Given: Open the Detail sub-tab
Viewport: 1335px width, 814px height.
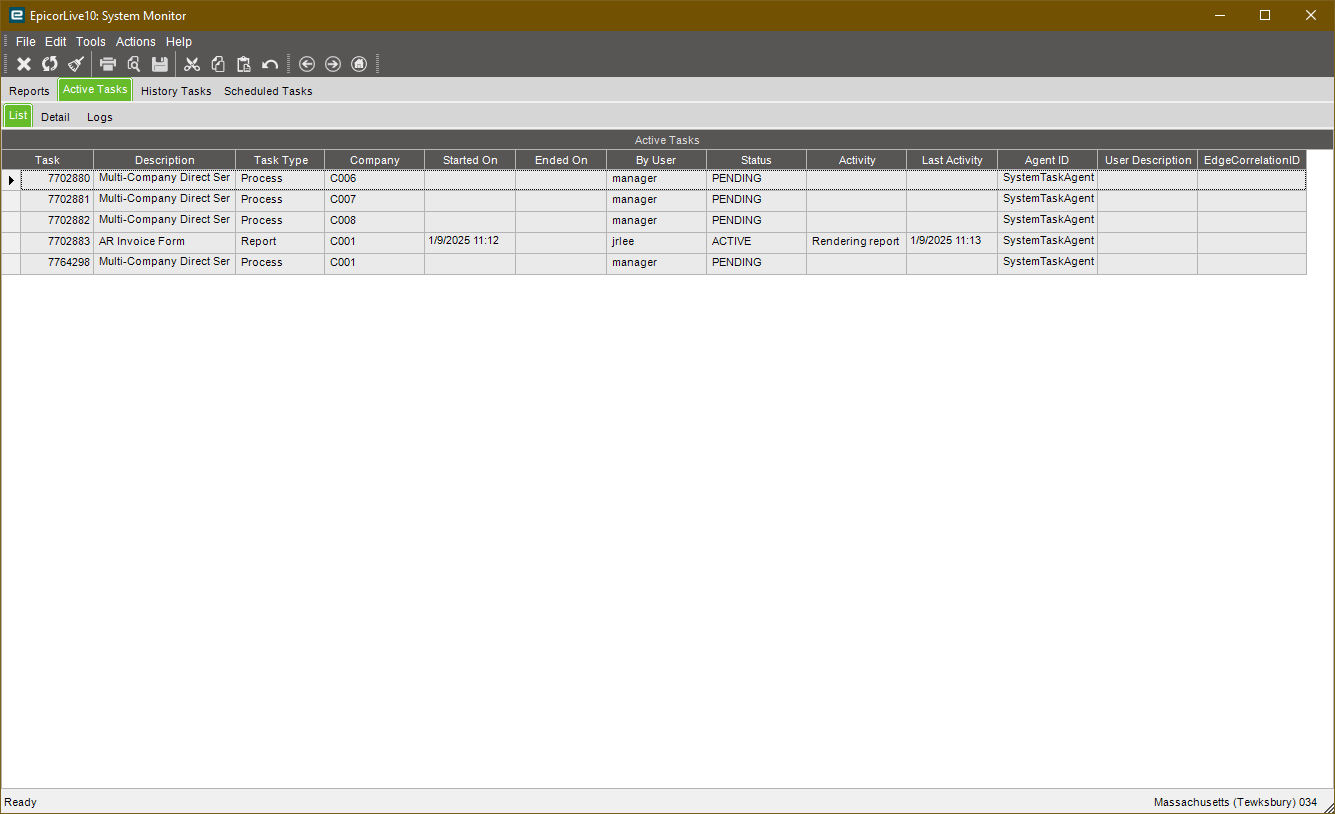Looking at the screenshot, I should pyautogui.click(x=56, y=117).
